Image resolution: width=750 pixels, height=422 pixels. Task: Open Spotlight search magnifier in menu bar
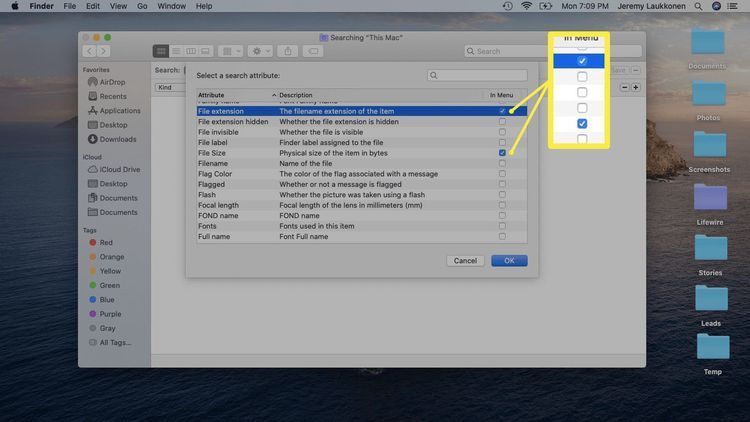point(700,6)
